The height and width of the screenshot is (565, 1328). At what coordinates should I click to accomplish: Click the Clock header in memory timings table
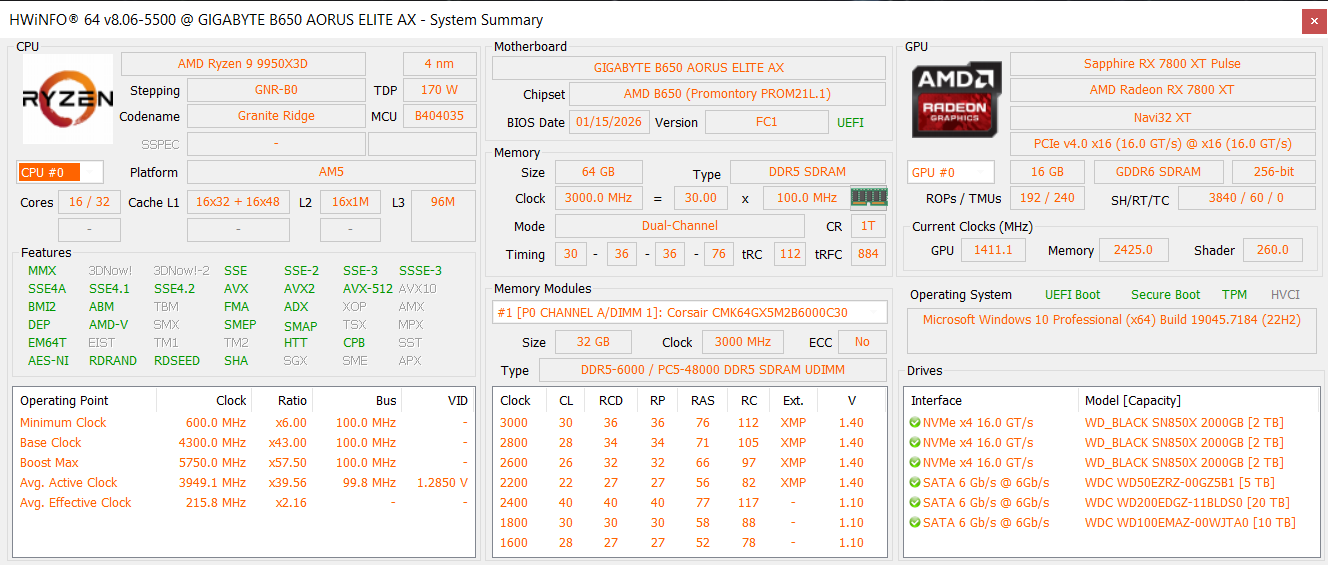click(516, 401)
